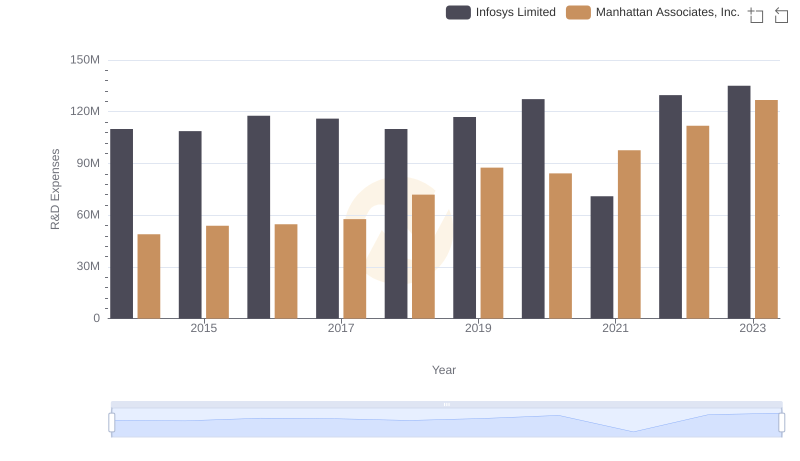Image resolution: width=800 pixels, height=461 pixels.
Task: Click the Manhattan Associates bar for 2019
Action: point(492,243)
